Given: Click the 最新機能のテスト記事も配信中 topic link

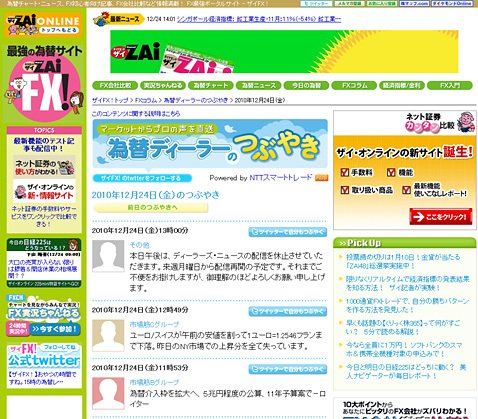Looking at the screenshot, I should coord(44,145).
